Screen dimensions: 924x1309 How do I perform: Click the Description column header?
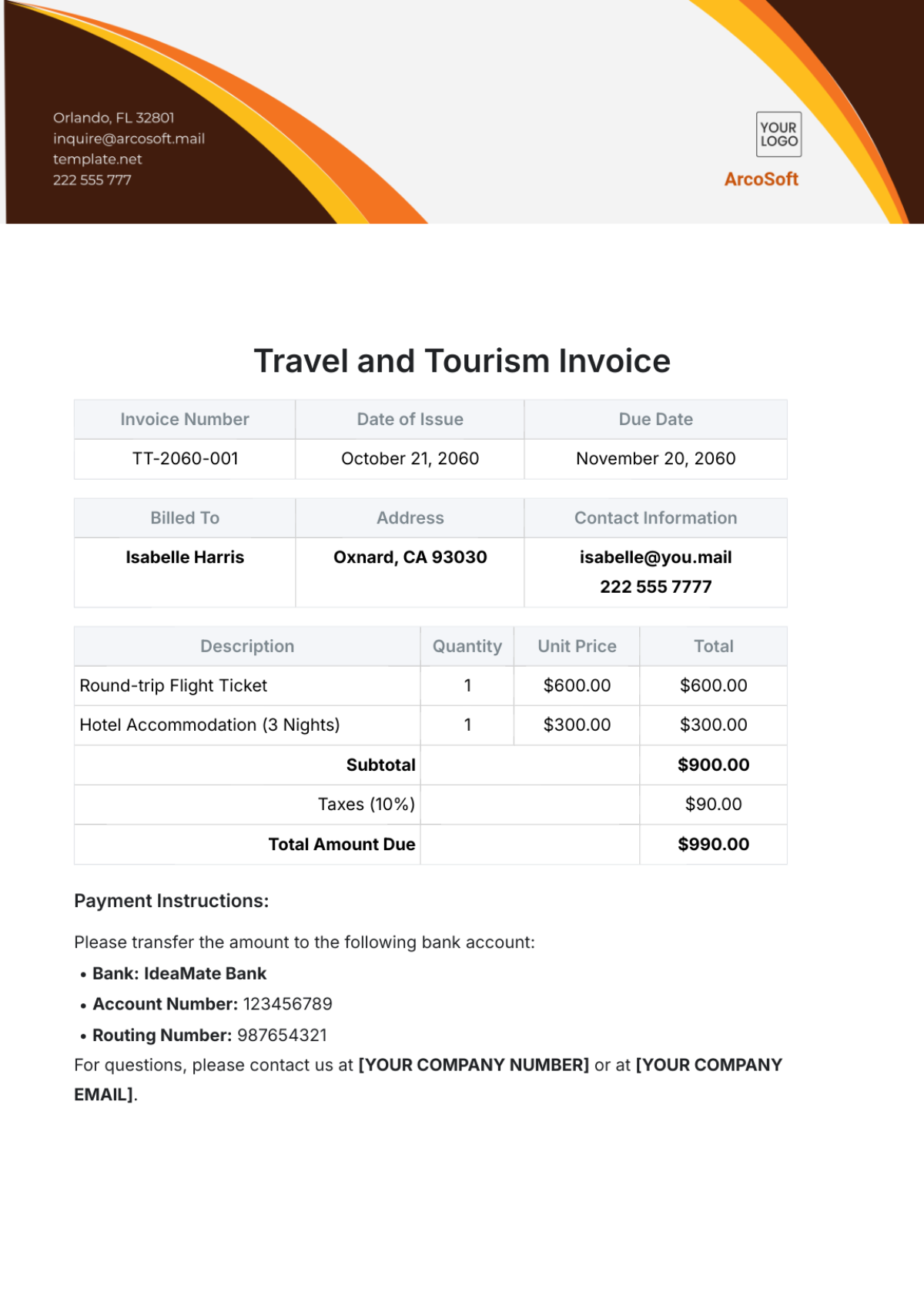pos(247,647)
